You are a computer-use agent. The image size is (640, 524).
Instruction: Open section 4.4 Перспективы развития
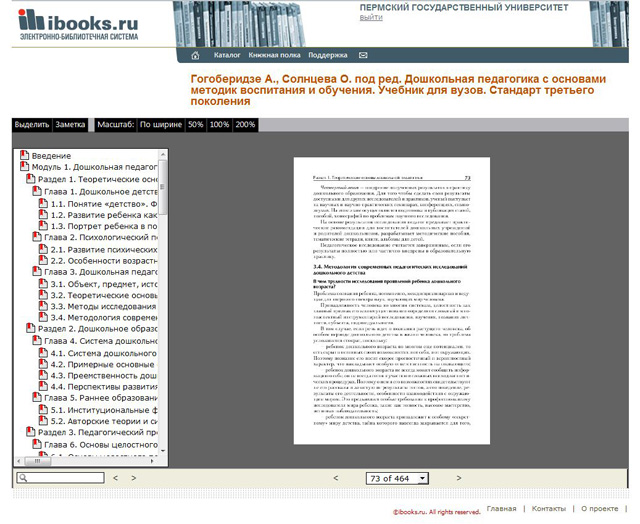click(x=104, y=386)
